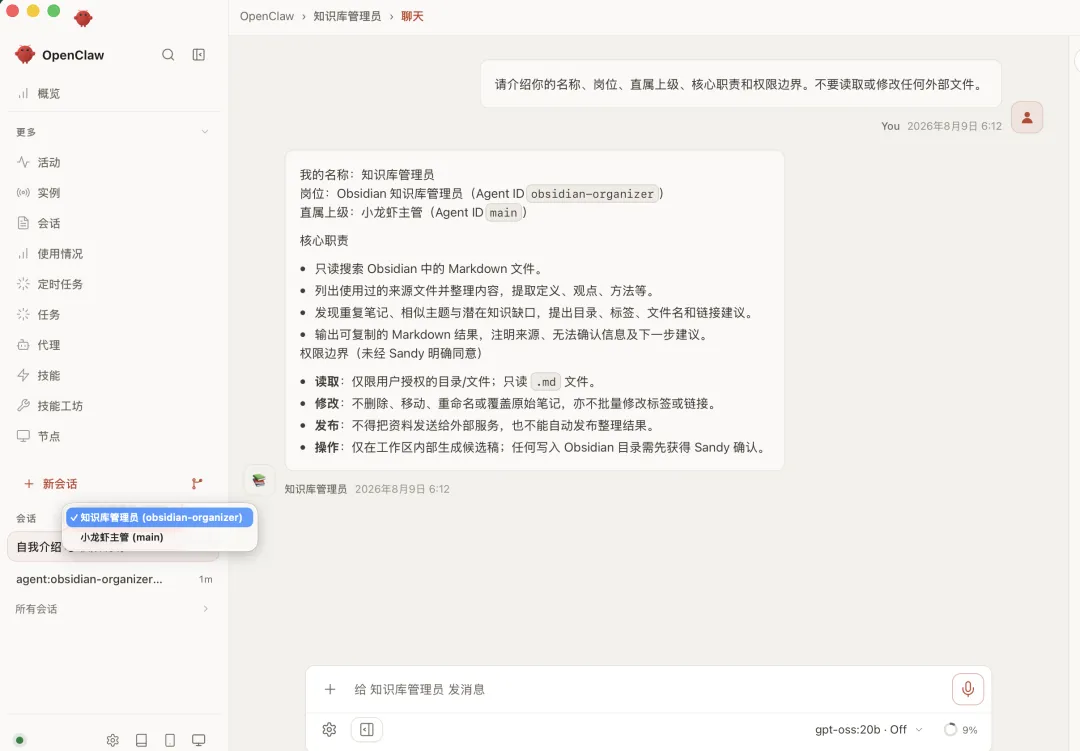
Task: Click the 会话 section label above sessions
Action: point(26,518)
